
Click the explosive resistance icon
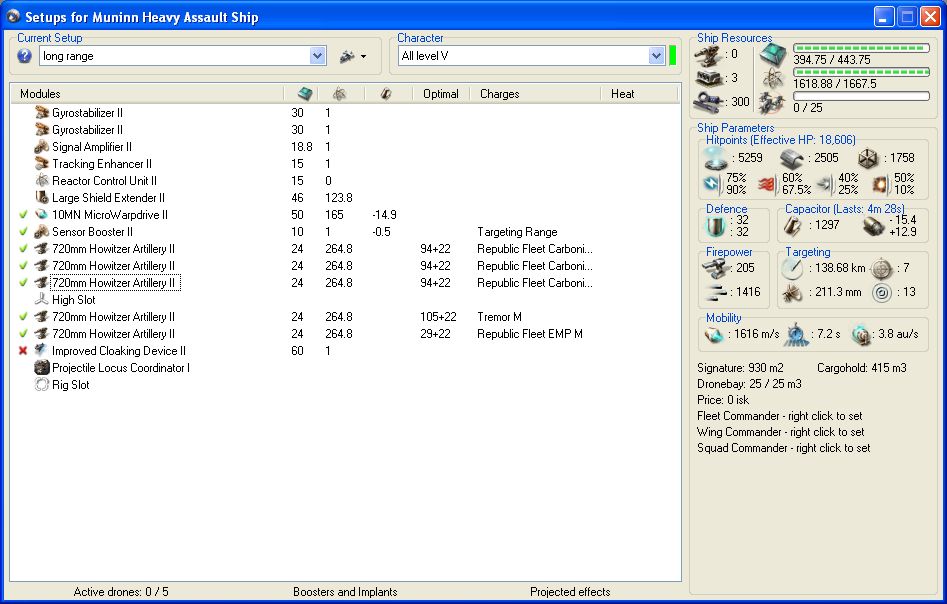(881, 184)
